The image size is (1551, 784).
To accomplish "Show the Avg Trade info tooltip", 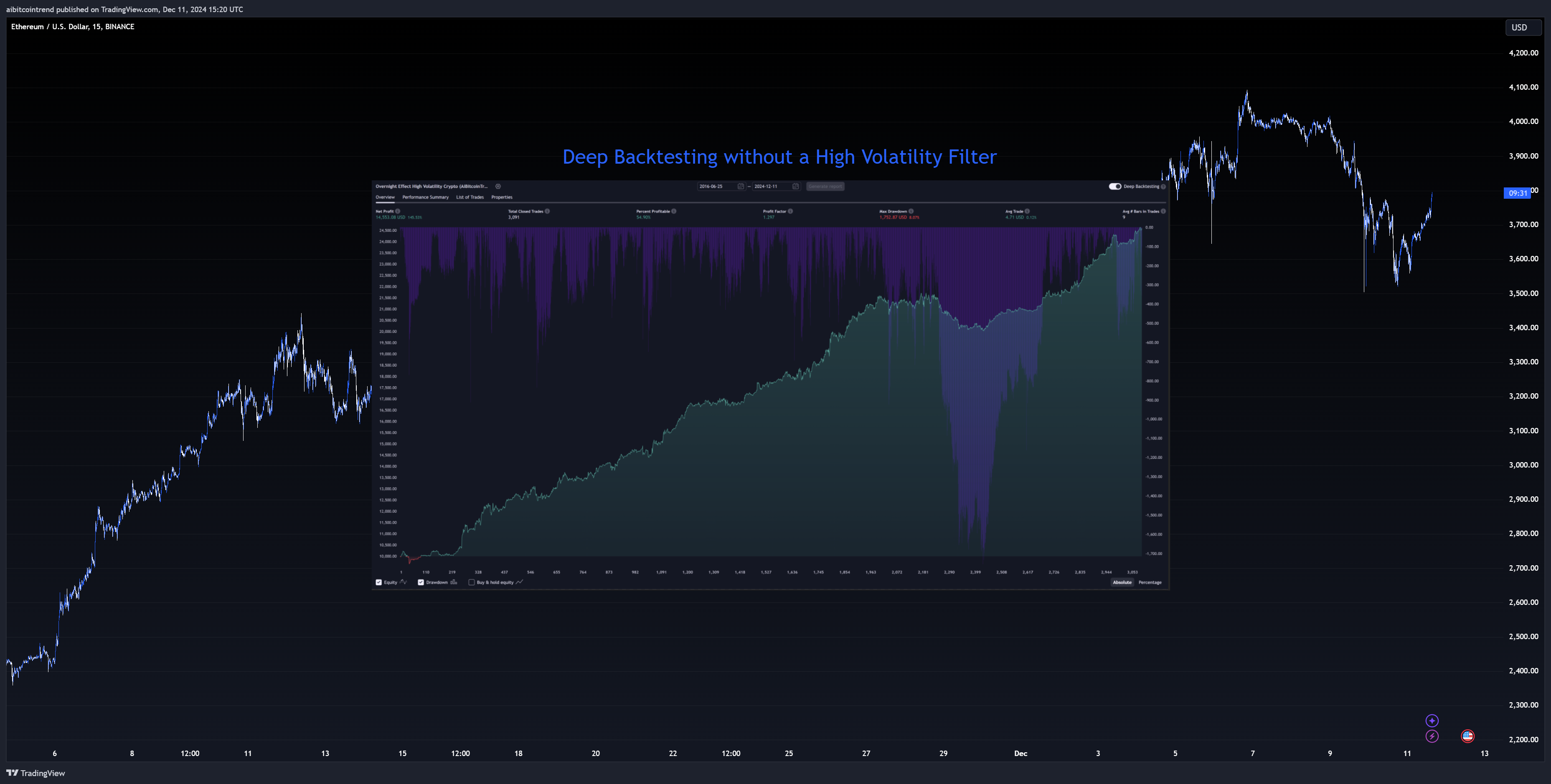I will click(1027, 211).
